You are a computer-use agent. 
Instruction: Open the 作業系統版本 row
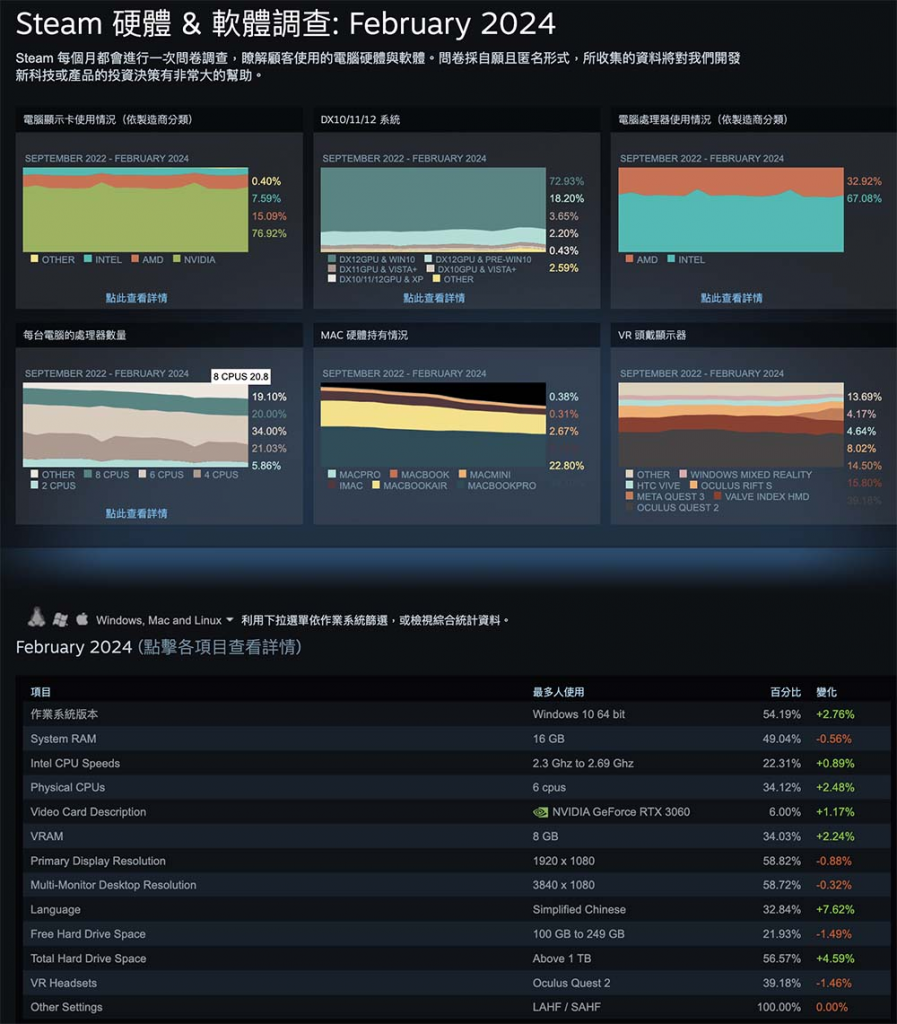[x=456, y=714]
